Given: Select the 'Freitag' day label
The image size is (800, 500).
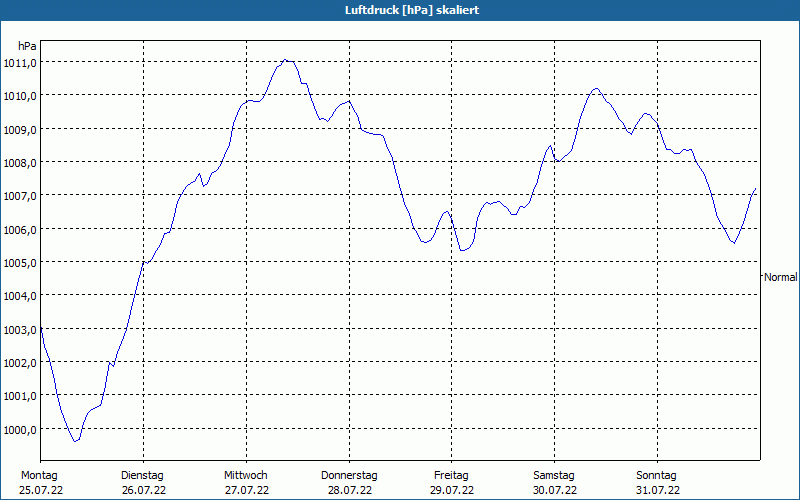Looking at the screenshot, I should click(x=451, y=476).
